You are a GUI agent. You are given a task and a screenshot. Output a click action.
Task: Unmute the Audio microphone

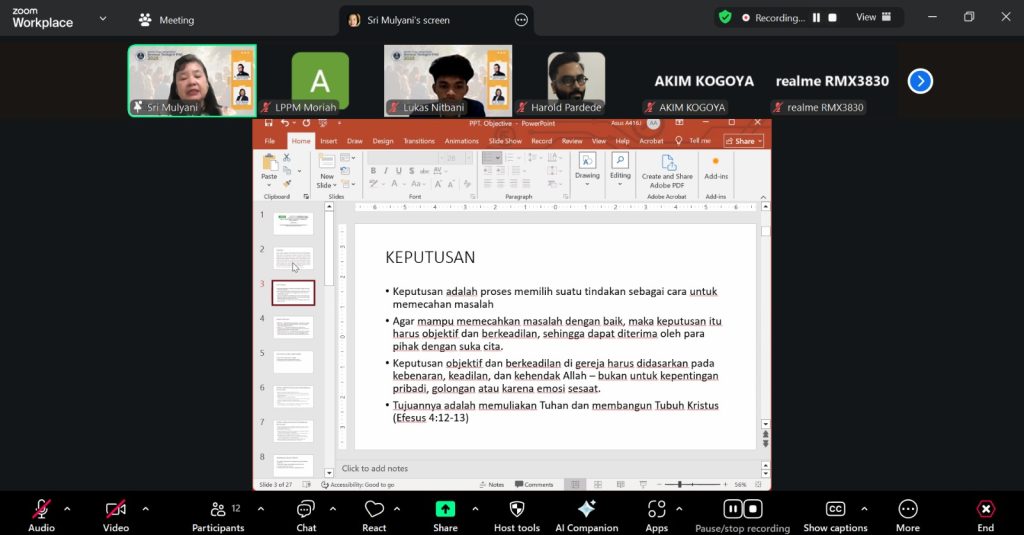(x=41, y=515)
